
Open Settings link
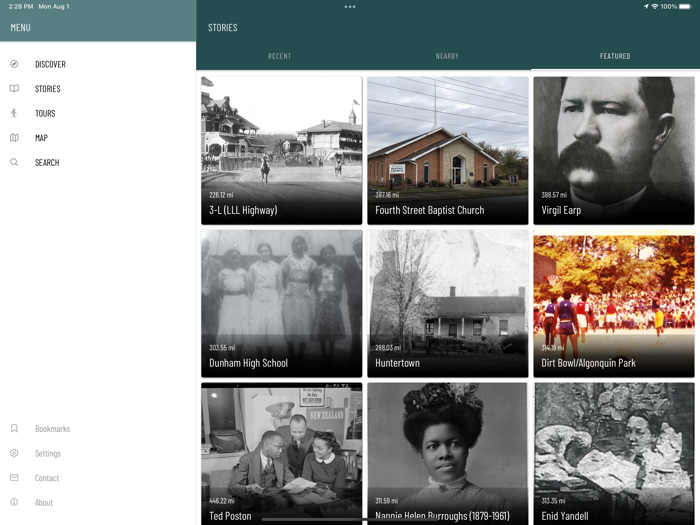click(48, 454)
